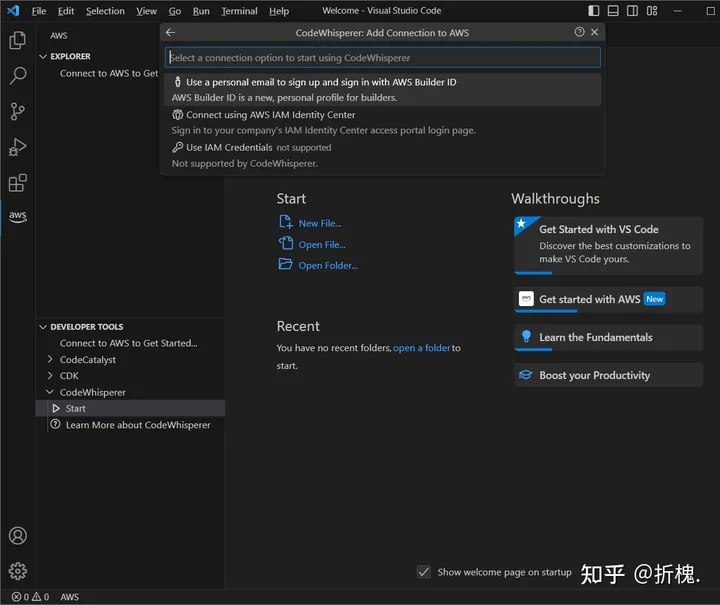Open the Selection menu
720x605 pixels.
click(105, 11)
